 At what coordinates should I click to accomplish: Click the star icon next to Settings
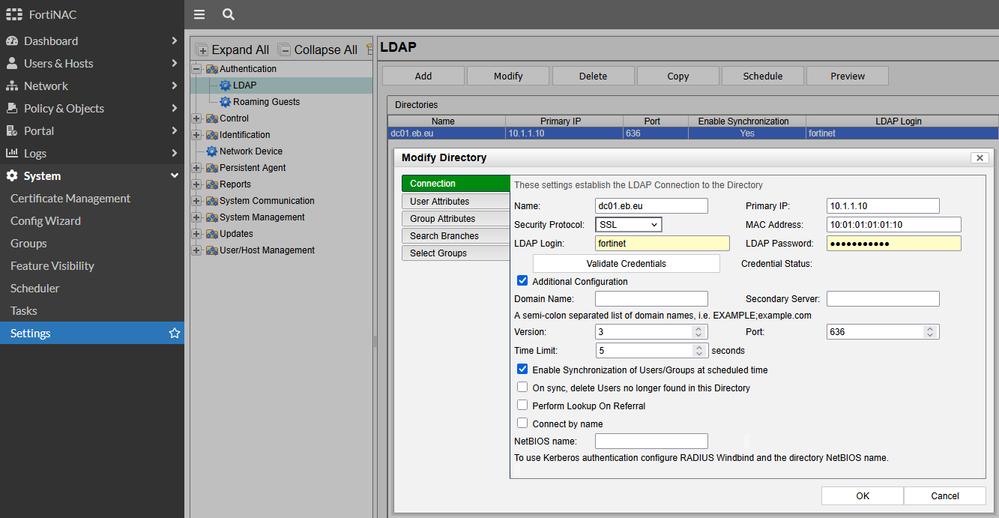(x=175, y=333)
